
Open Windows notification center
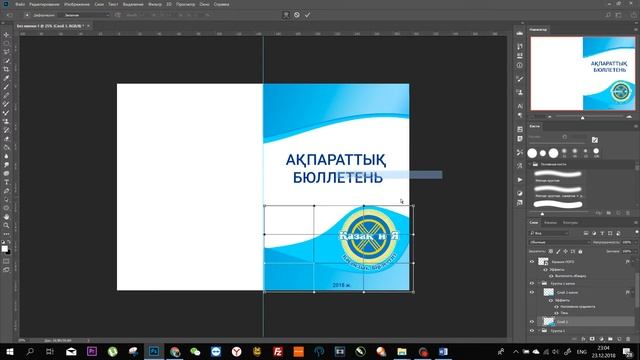[628, 351]
